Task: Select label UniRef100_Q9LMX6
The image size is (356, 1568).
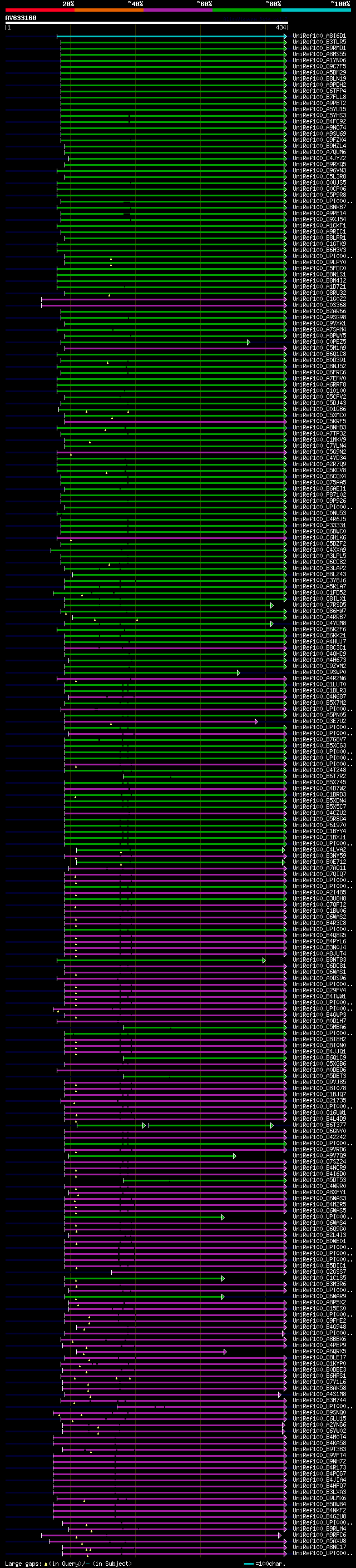Action: pos(319,1498)
